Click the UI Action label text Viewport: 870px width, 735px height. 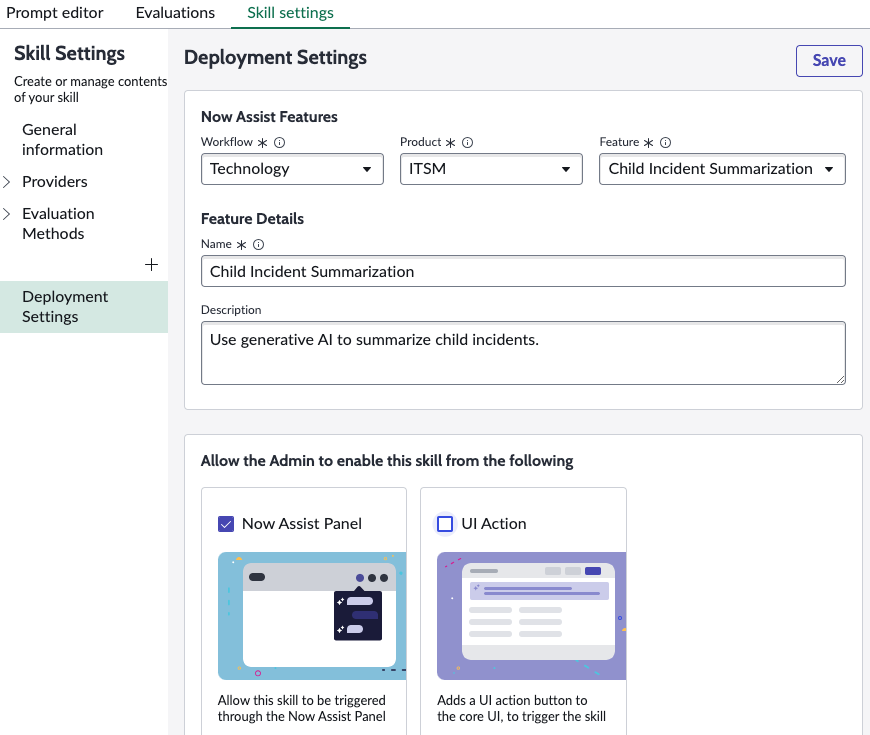coord(494,524)
